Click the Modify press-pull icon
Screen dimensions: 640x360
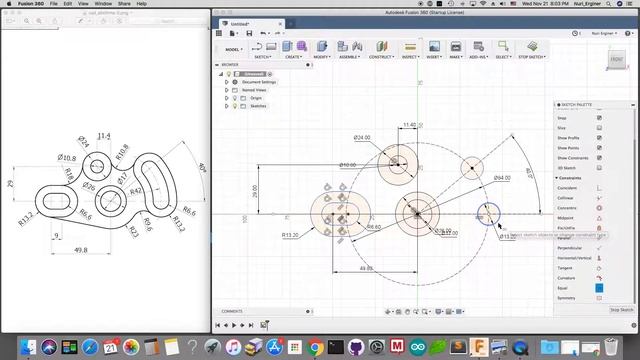pyautogui.click(x=322, y=47)
